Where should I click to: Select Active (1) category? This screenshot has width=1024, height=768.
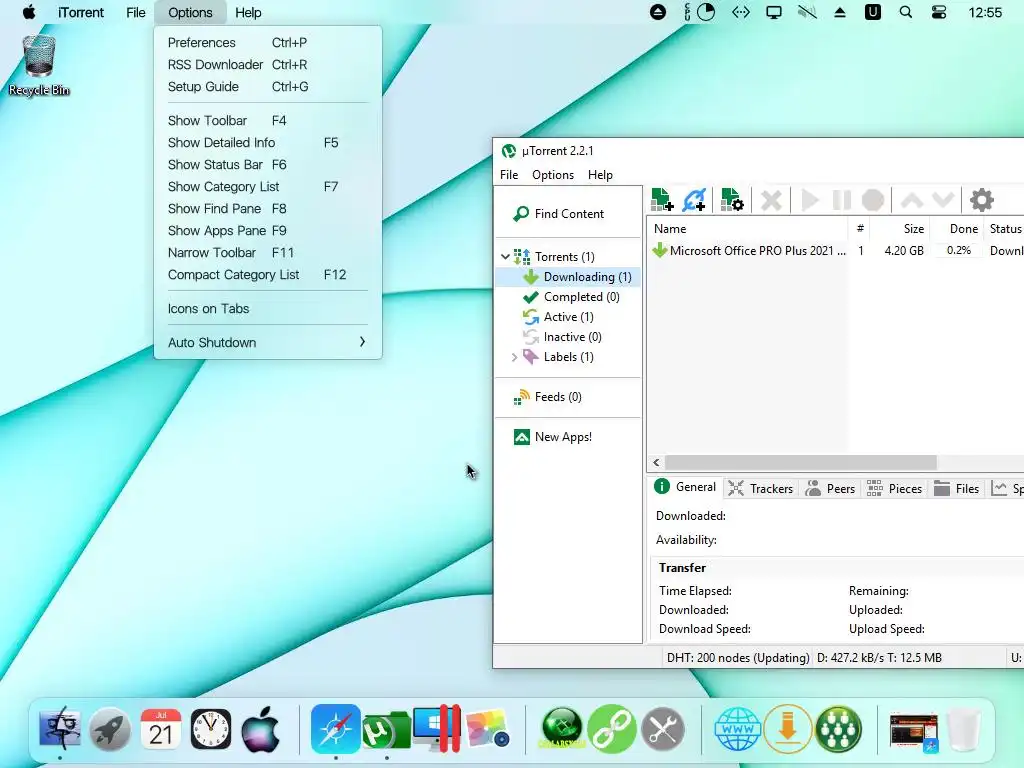[x=558, y=317]
